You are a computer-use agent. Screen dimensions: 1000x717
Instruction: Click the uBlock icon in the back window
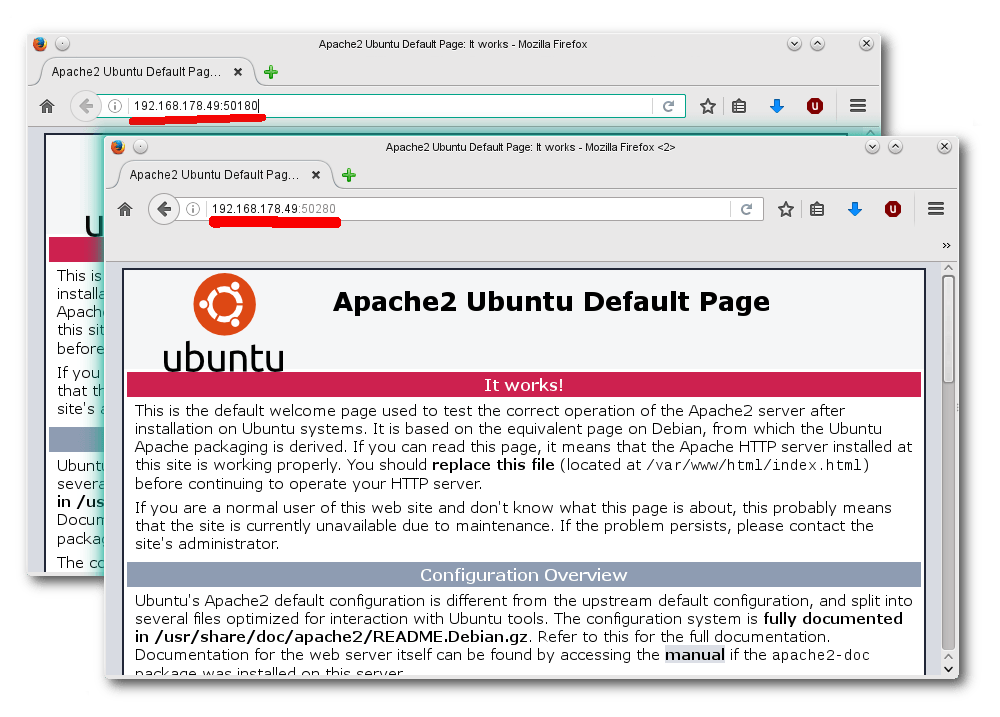[x=814, y=106]
